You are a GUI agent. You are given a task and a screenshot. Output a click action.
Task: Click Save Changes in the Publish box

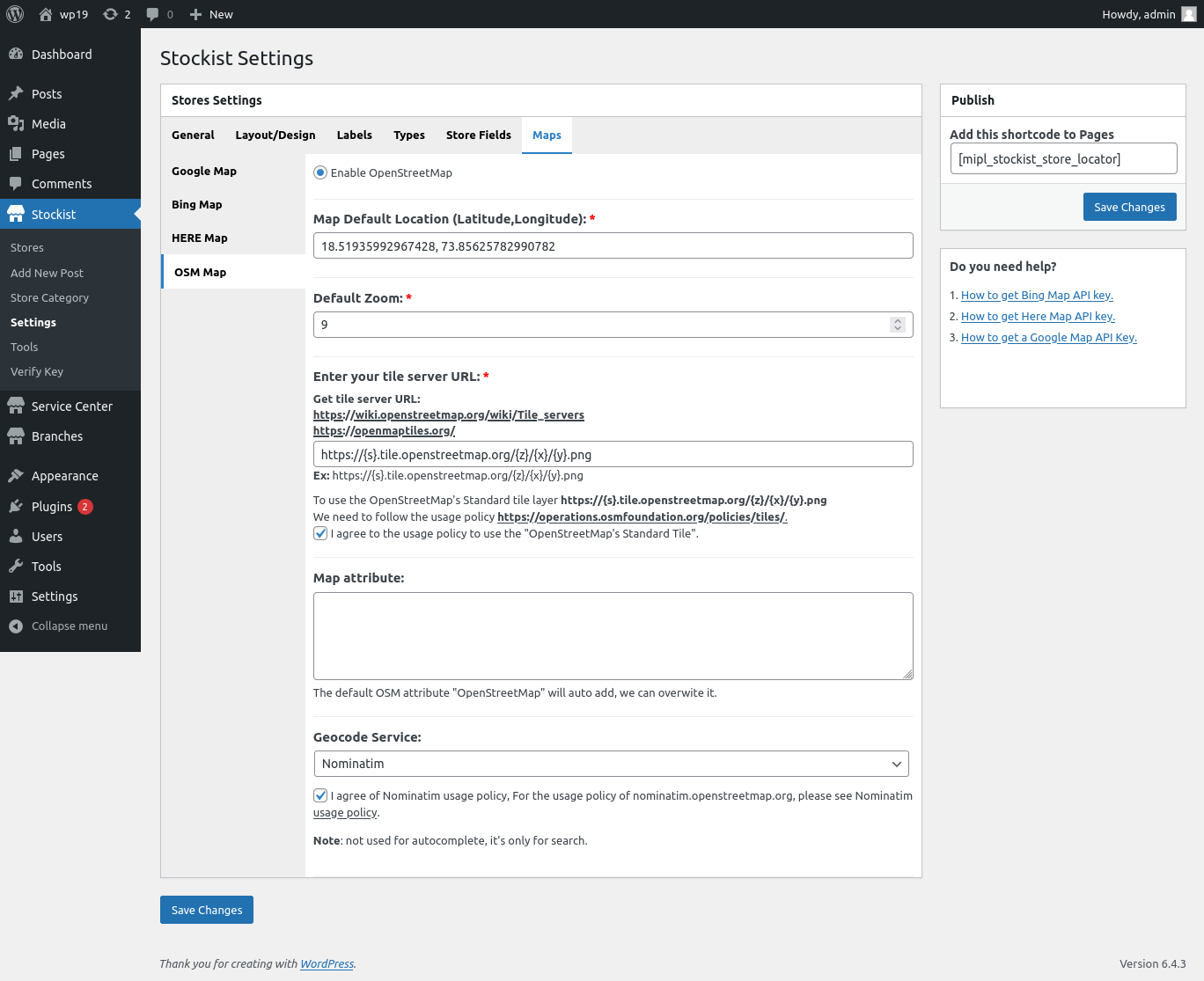pos(1129,207)
